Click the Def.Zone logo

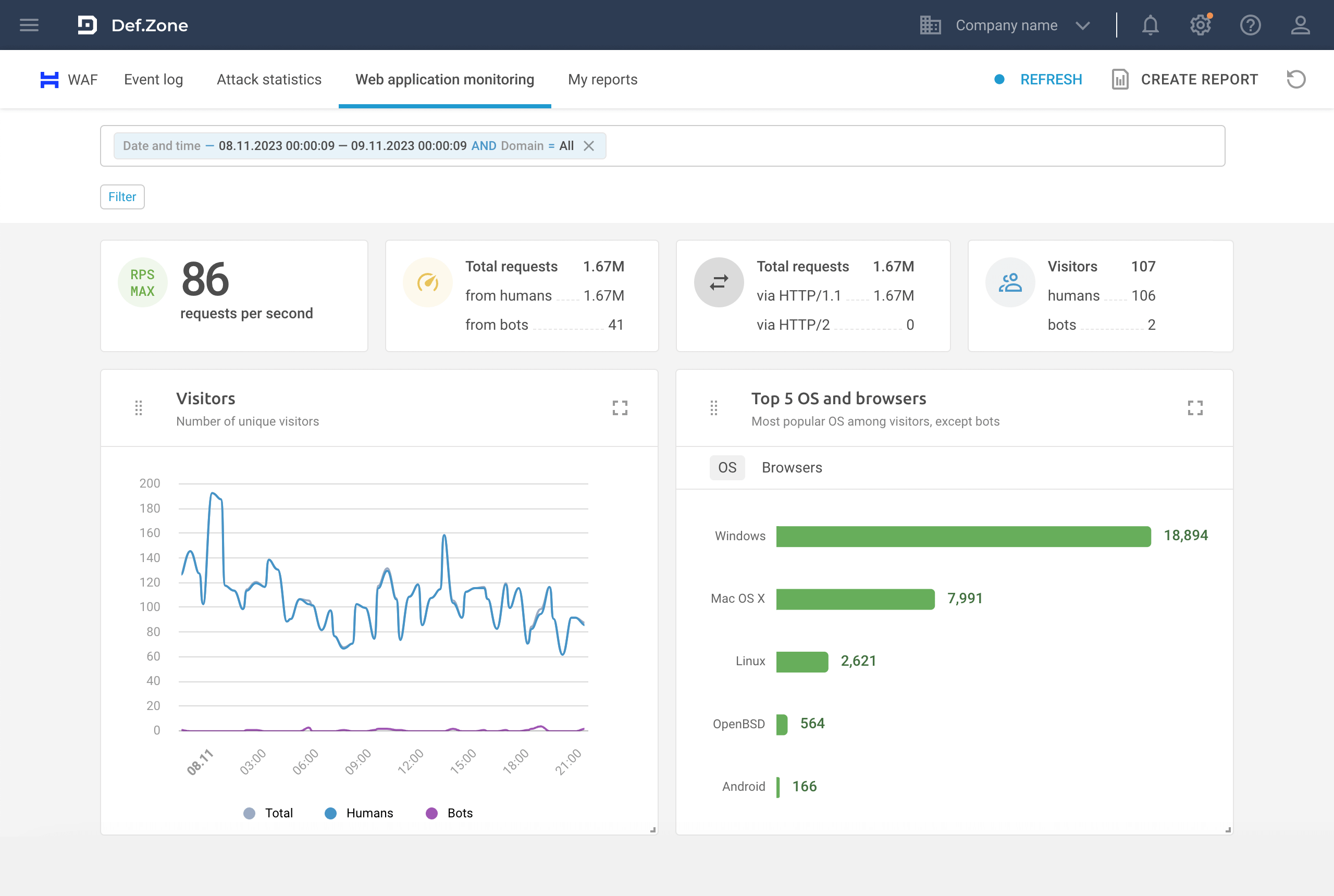(132, 24)
